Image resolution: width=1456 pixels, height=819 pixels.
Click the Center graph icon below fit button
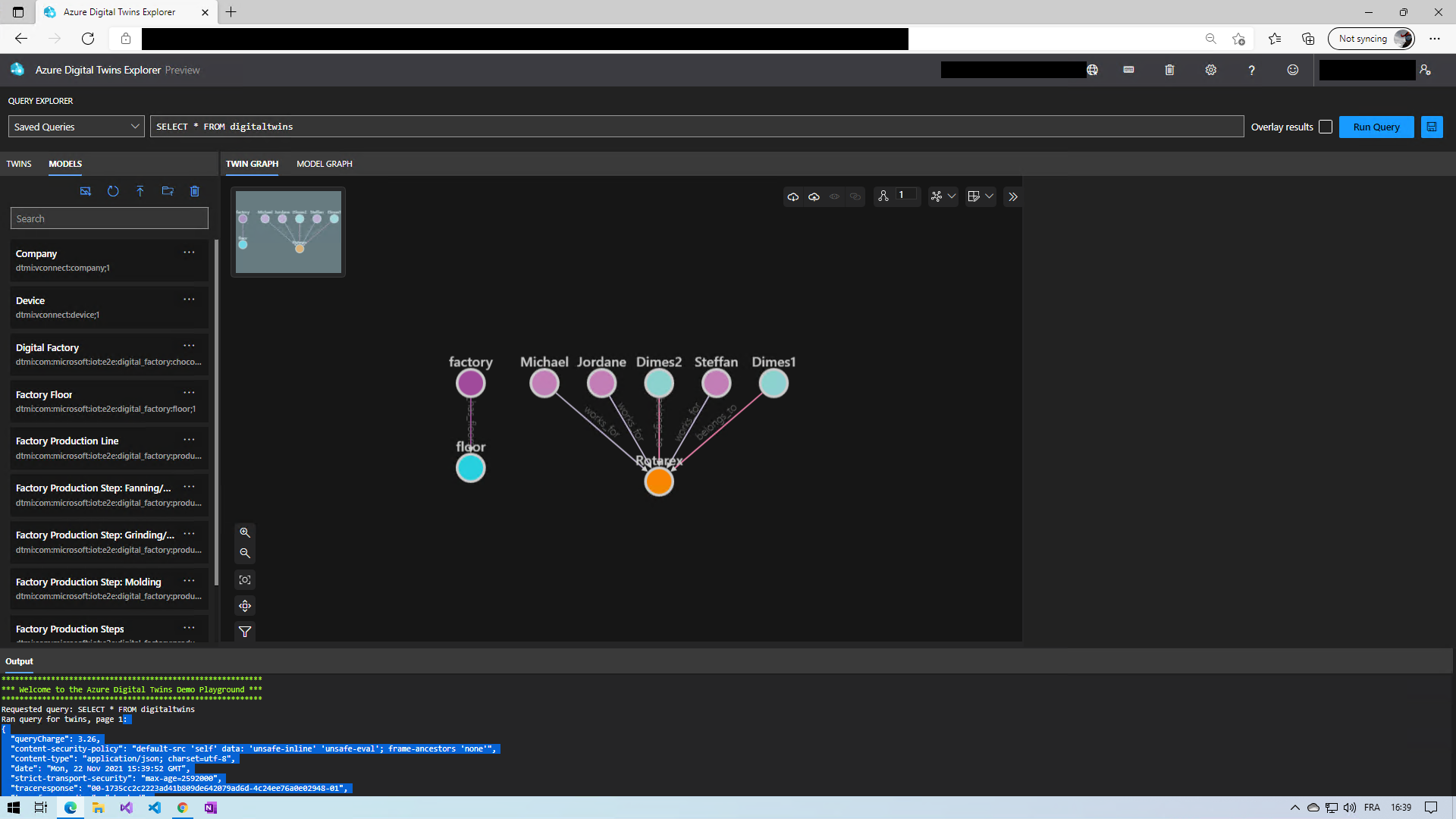pos(245,605)
